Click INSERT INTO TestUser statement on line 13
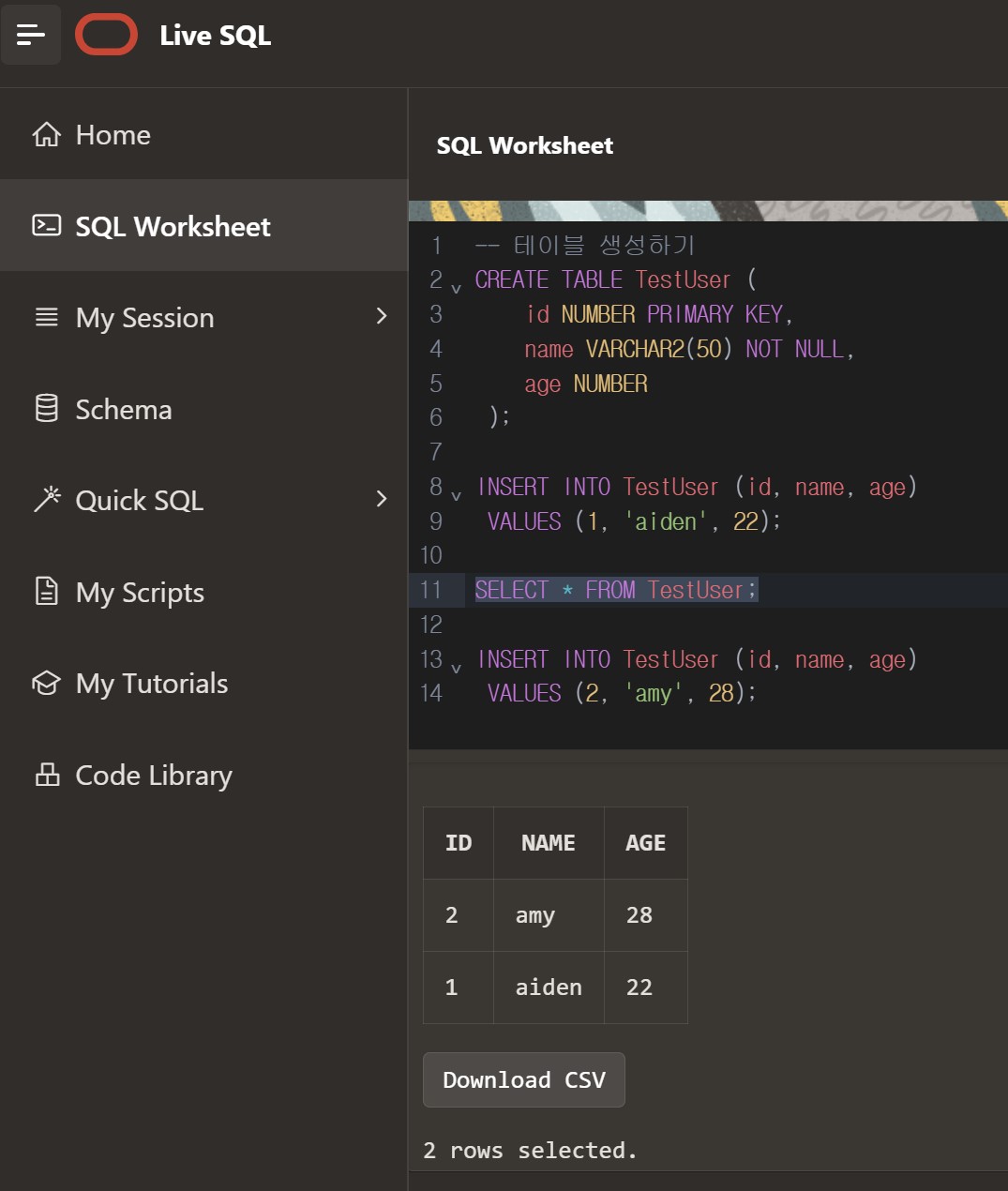The height and width of the screenshot is (1191, 1008). [x=697, y=659]
